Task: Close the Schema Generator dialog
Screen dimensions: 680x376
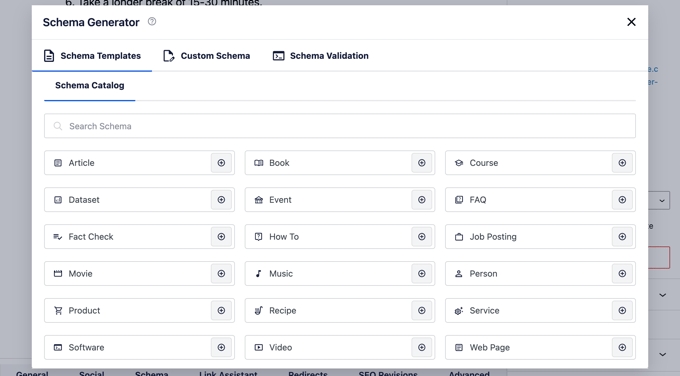Action: click(x=631, y=22)
